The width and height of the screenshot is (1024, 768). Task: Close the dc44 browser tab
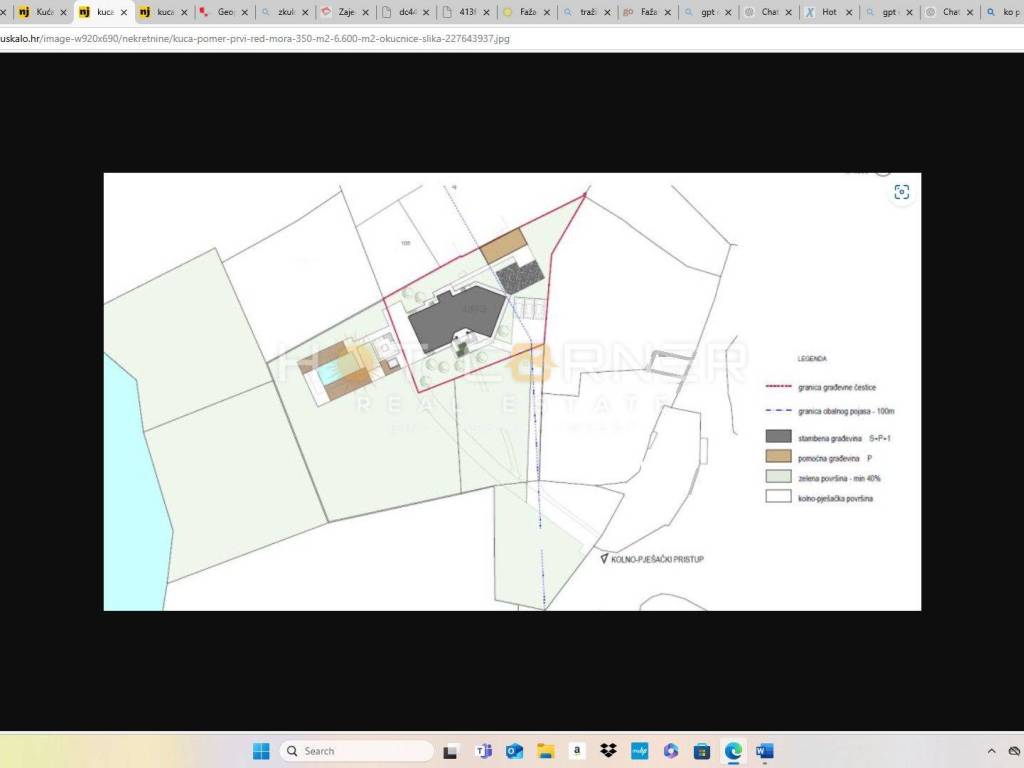click(425, 13)
